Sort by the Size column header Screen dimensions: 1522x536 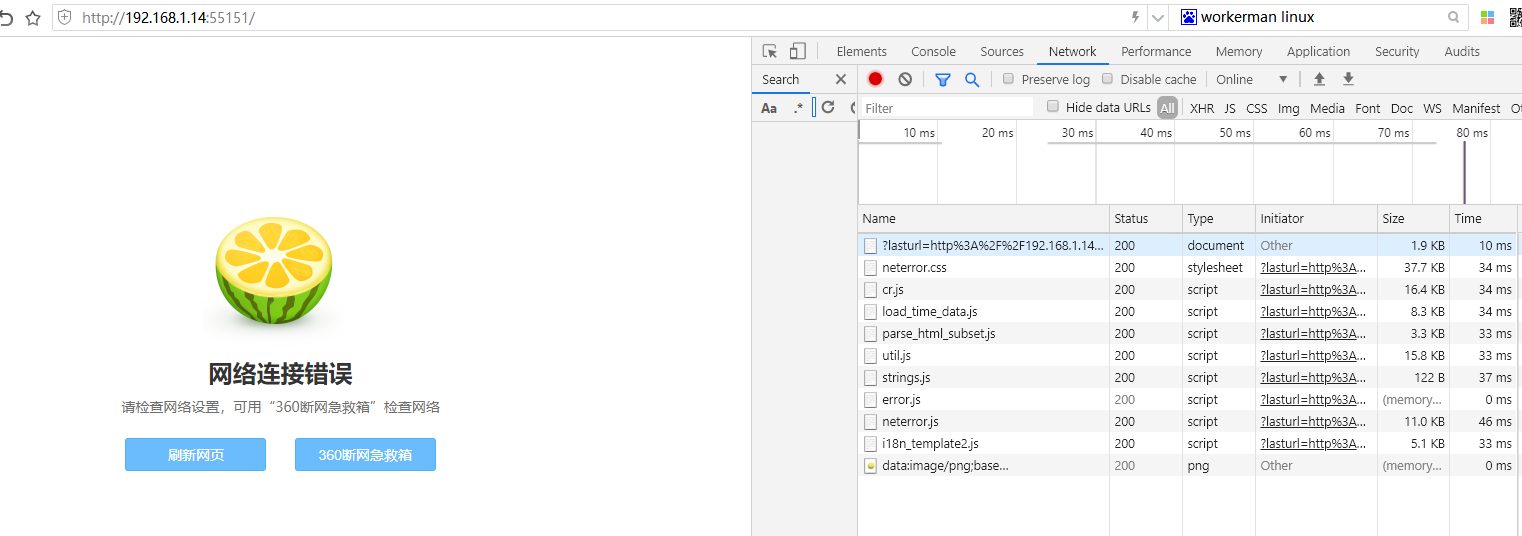1413,218
